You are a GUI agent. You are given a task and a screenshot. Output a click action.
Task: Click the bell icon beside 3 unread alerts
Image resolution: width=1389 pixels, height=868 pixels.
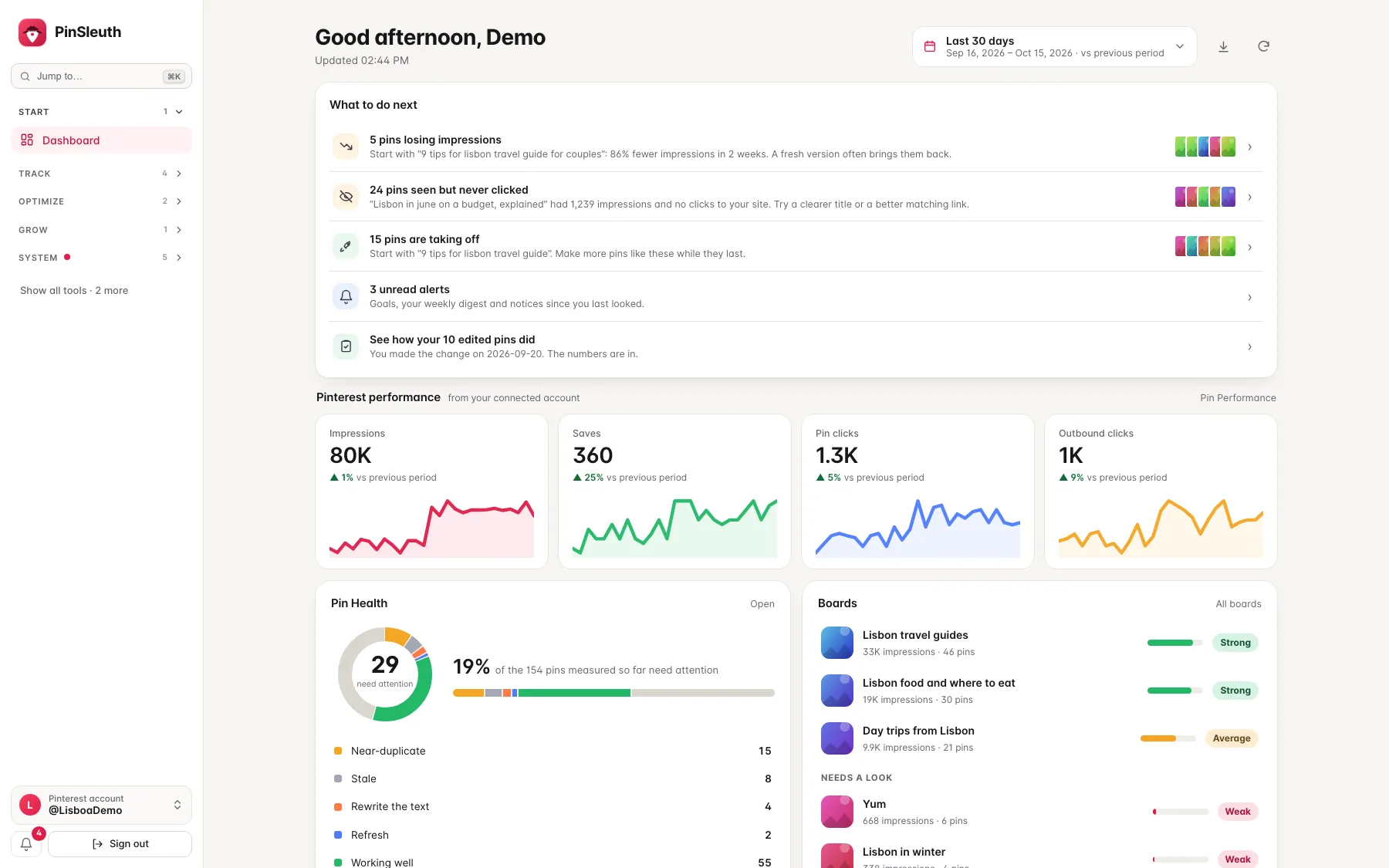coord(346,296)
